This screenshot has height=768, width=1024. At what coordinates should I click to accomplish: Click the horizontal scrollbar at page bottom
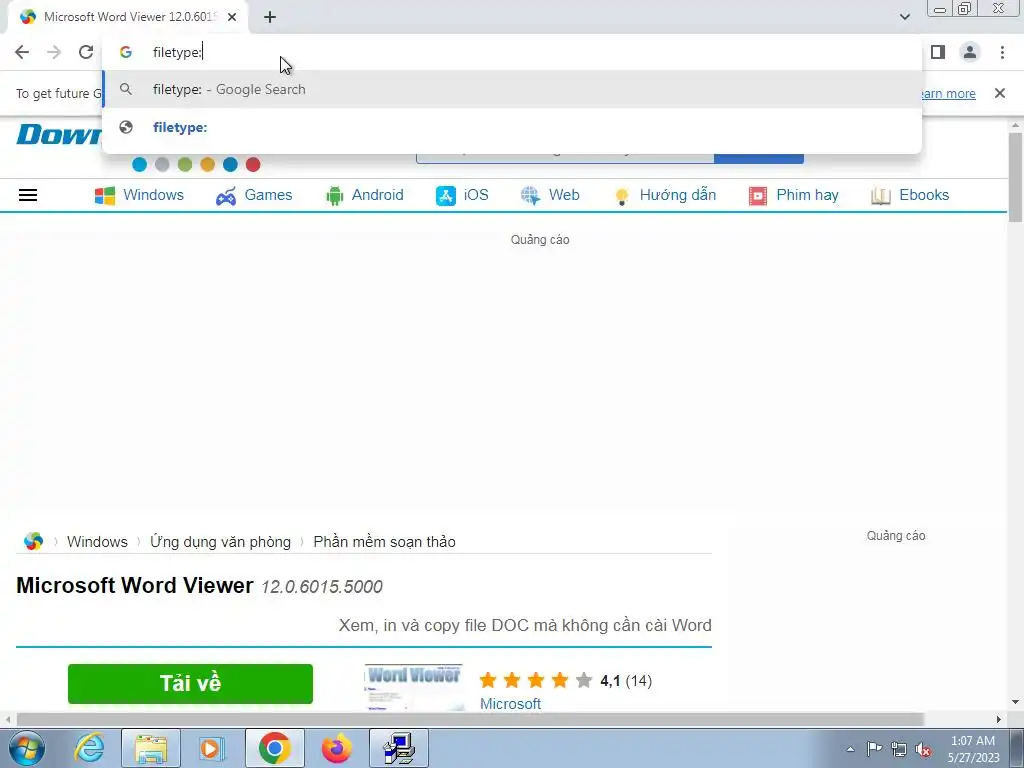pos(470,720)
